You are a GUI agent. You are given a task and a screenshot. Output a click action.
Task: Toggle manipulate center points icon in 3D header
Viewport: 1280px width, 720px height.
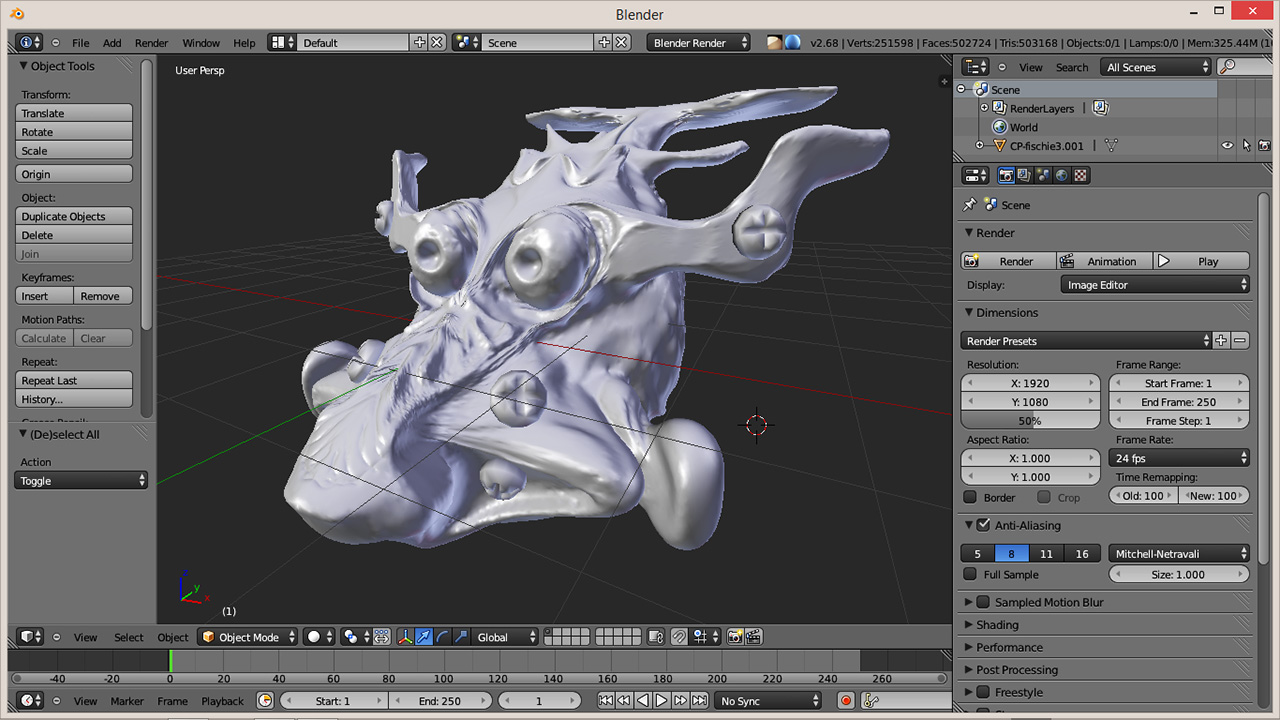click(381, 637)
